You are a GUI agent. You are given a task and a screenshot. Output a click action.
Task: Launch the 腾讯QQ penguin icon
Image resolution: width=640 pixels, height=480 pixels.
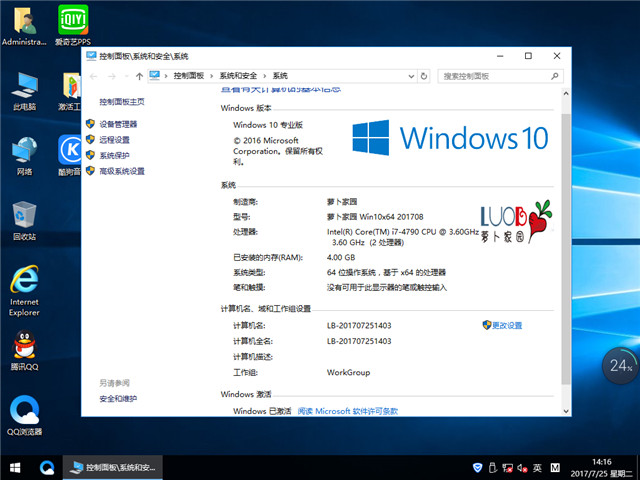click(24, 350)
